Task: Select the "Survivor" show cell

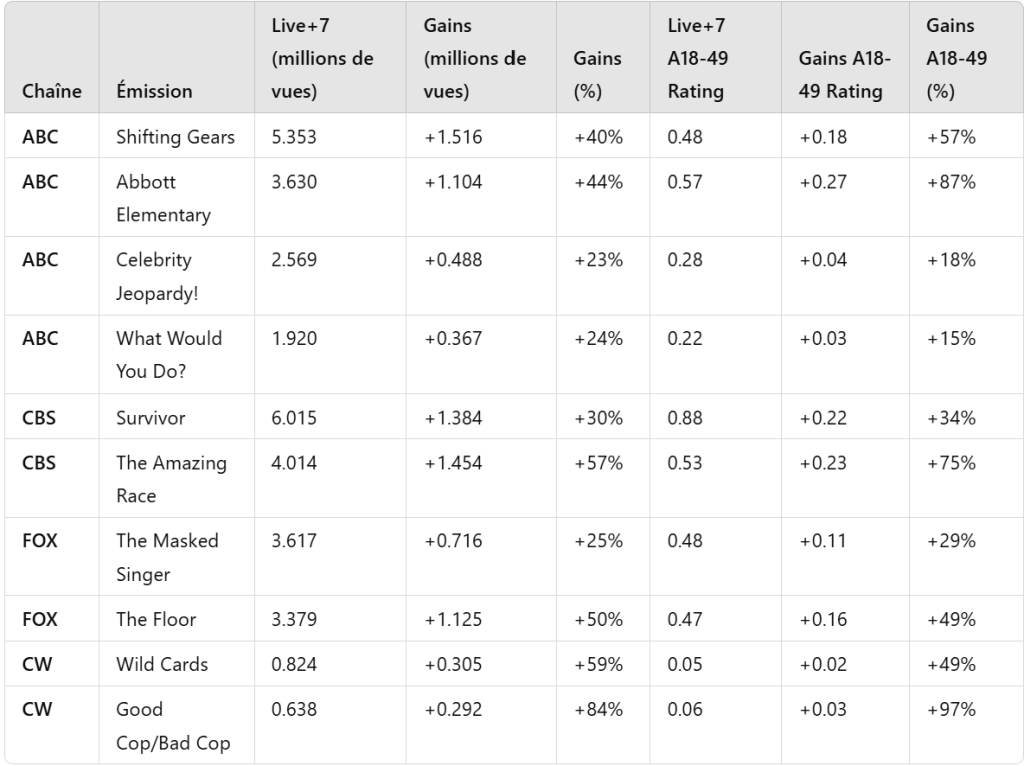Action: [150, 419]
